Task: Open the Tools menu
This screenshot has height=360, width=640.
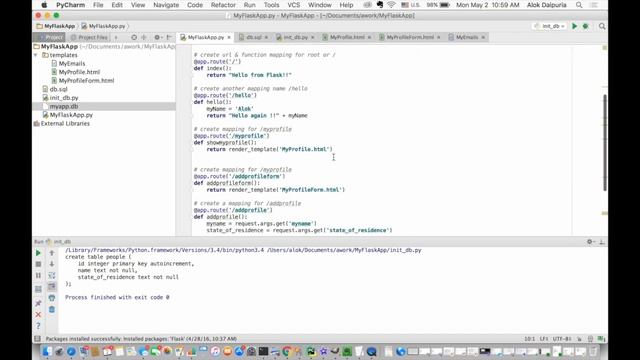Action: pyautogui.click(x=271, y=5)
